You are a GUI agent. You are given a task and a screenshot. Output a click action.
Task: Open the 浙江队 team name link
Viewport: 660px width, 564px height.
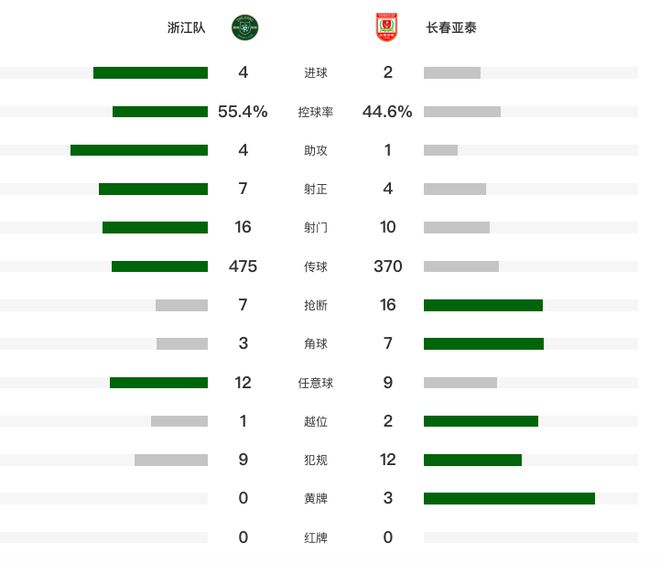pyautogui.click(x=186, y=28)
